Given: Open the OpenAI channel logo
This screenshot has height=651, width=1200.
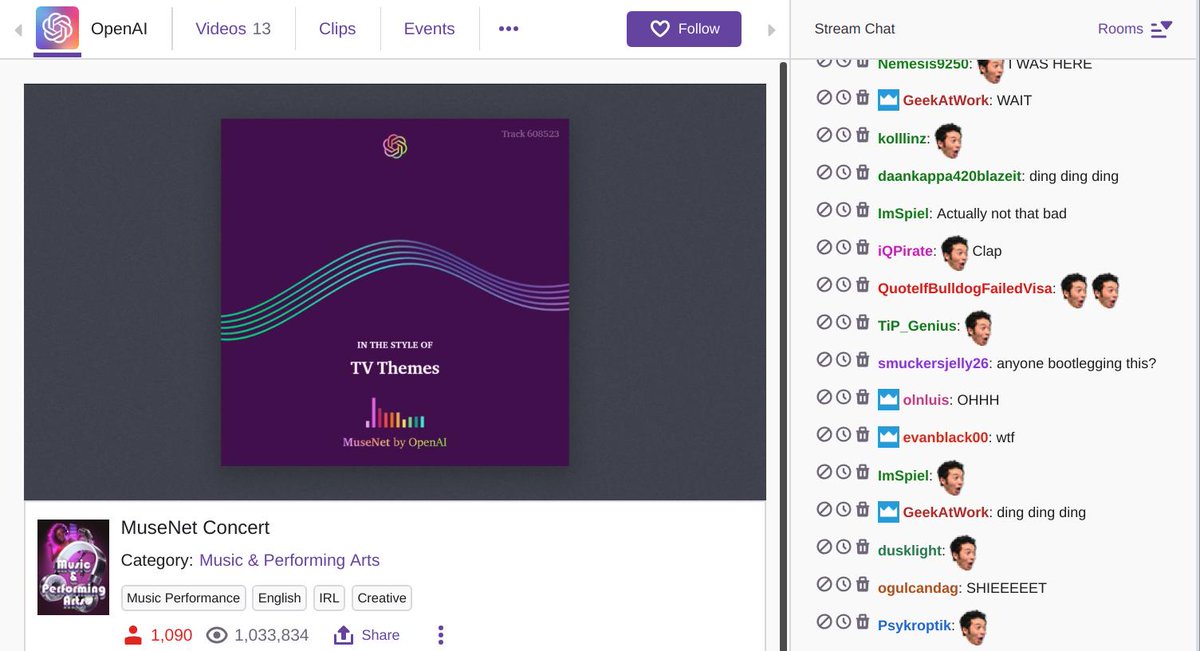Looking at the screenshot, I should [x=57, y=28].
